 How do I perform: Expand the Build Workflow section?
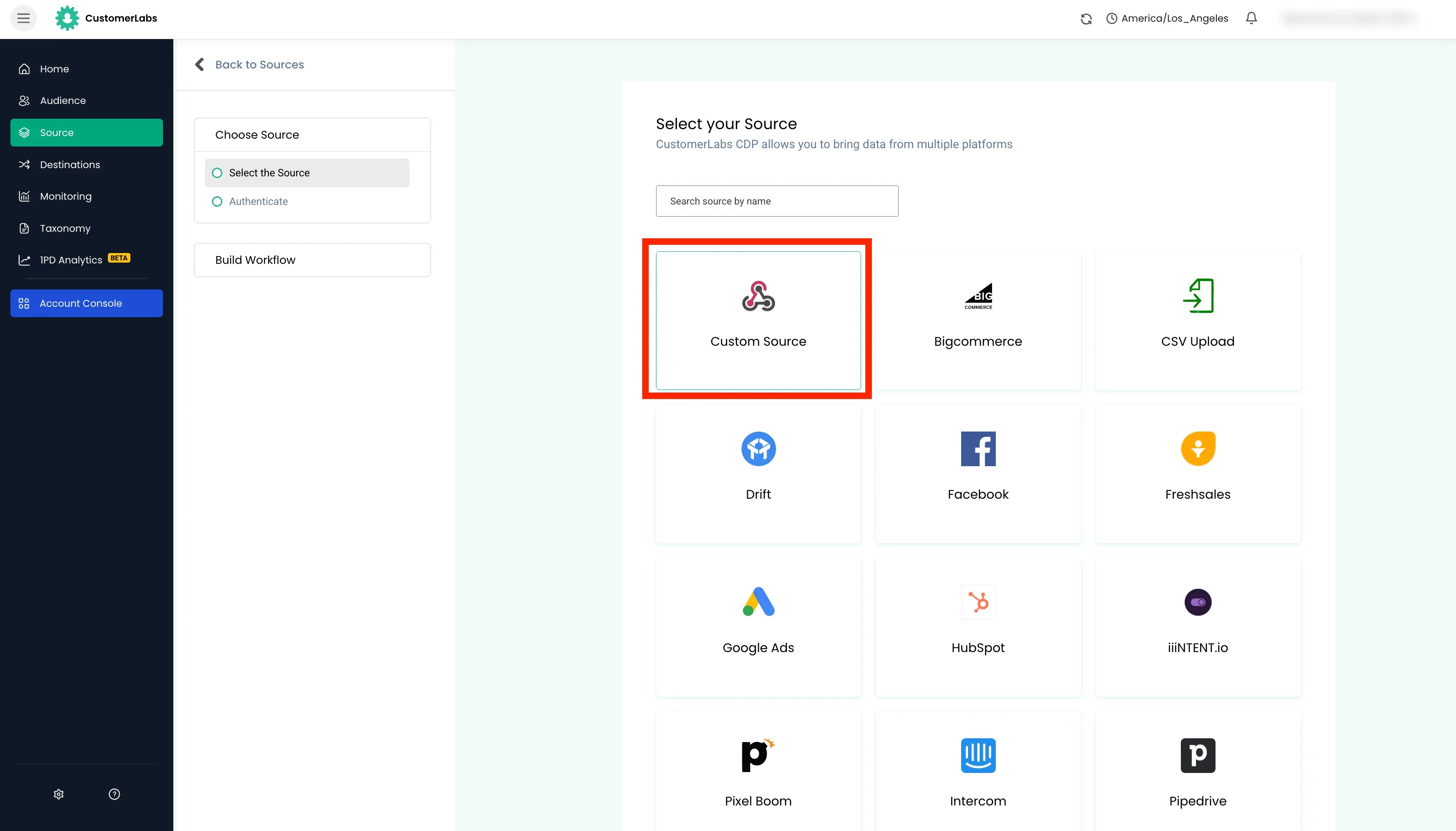(x=312, y=260)
